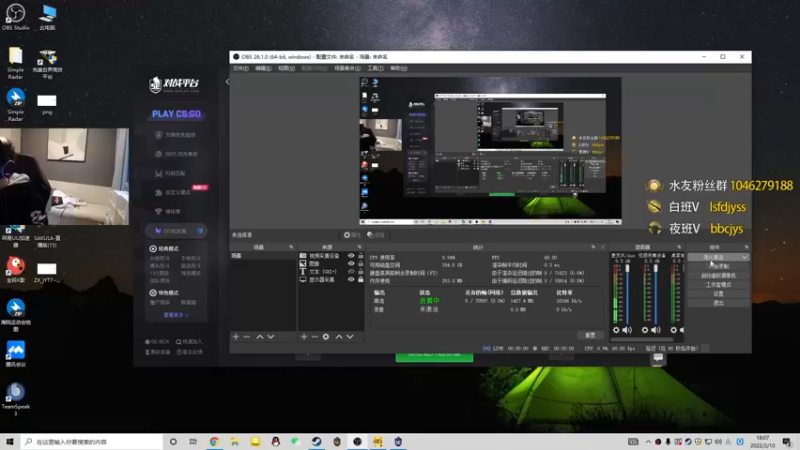Open Task View on the taskbar

193,442
